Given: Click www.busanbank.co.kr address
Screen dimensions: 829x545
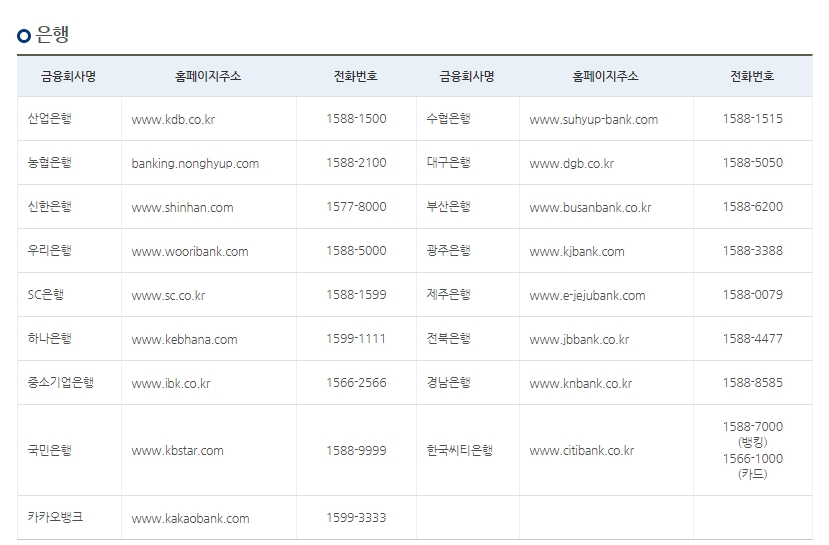Looking at the screenshot, I should click(591, 207).
